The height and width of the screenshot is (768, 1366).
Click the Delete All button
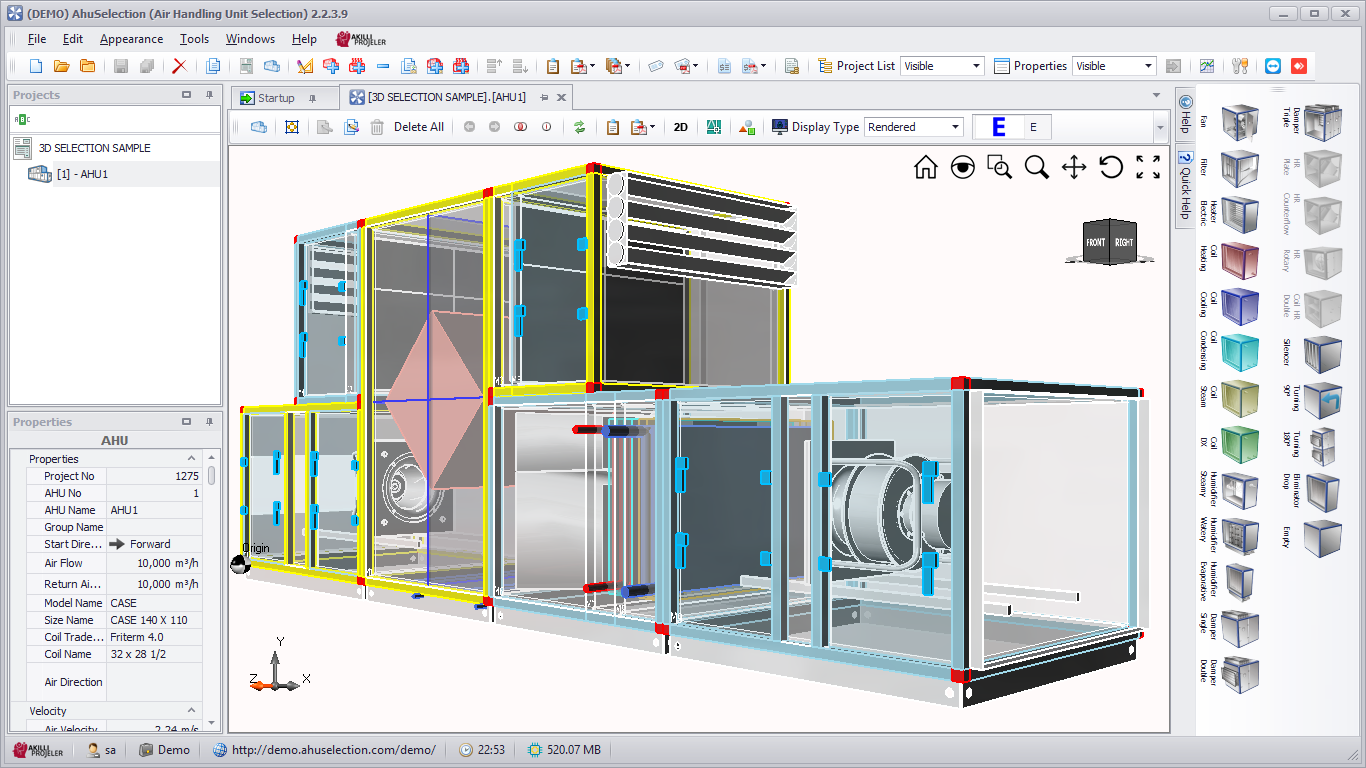tap(418, 127)
